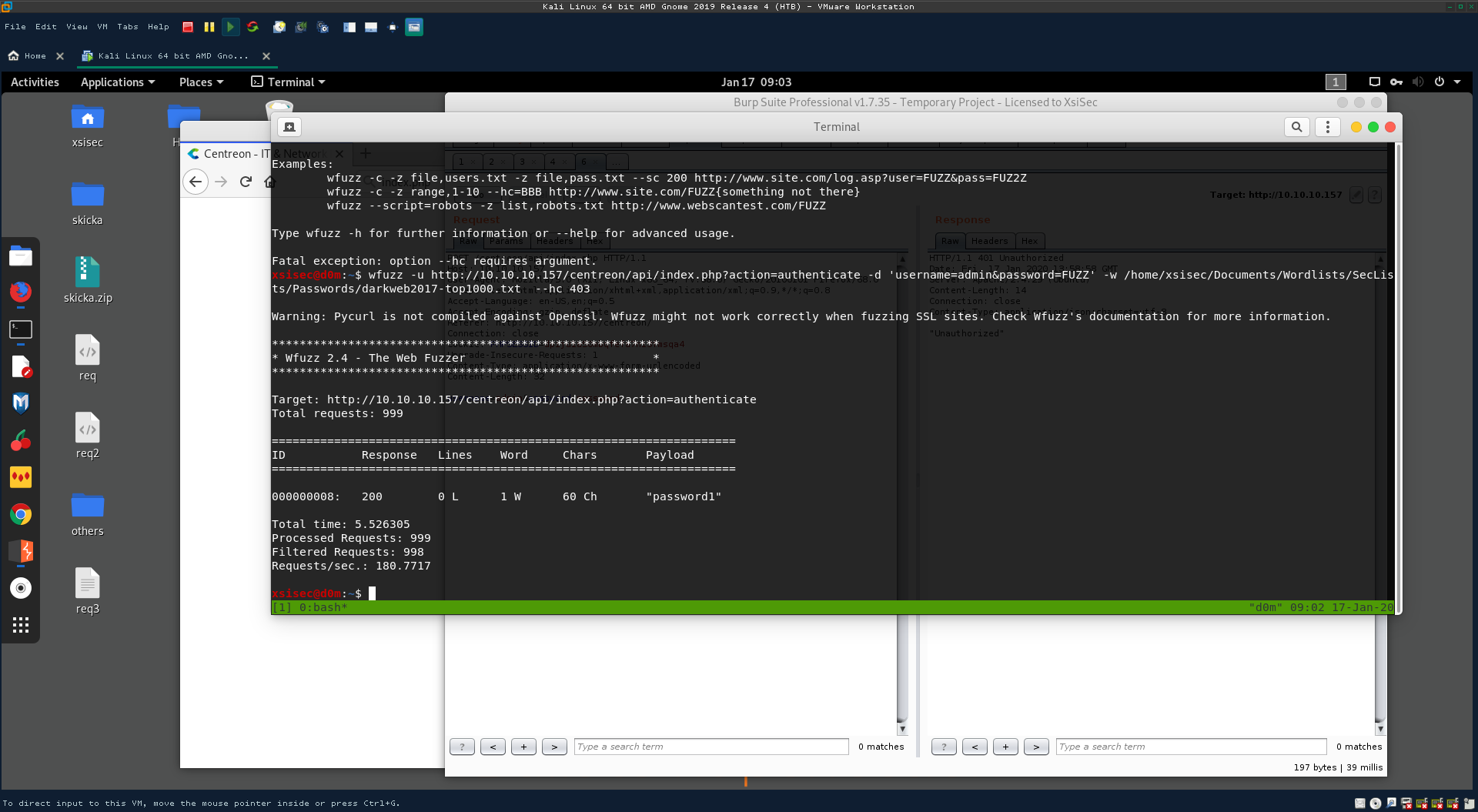Click the green VMware power-on play button
This screenshot has width=1478, height=812.
230,27
